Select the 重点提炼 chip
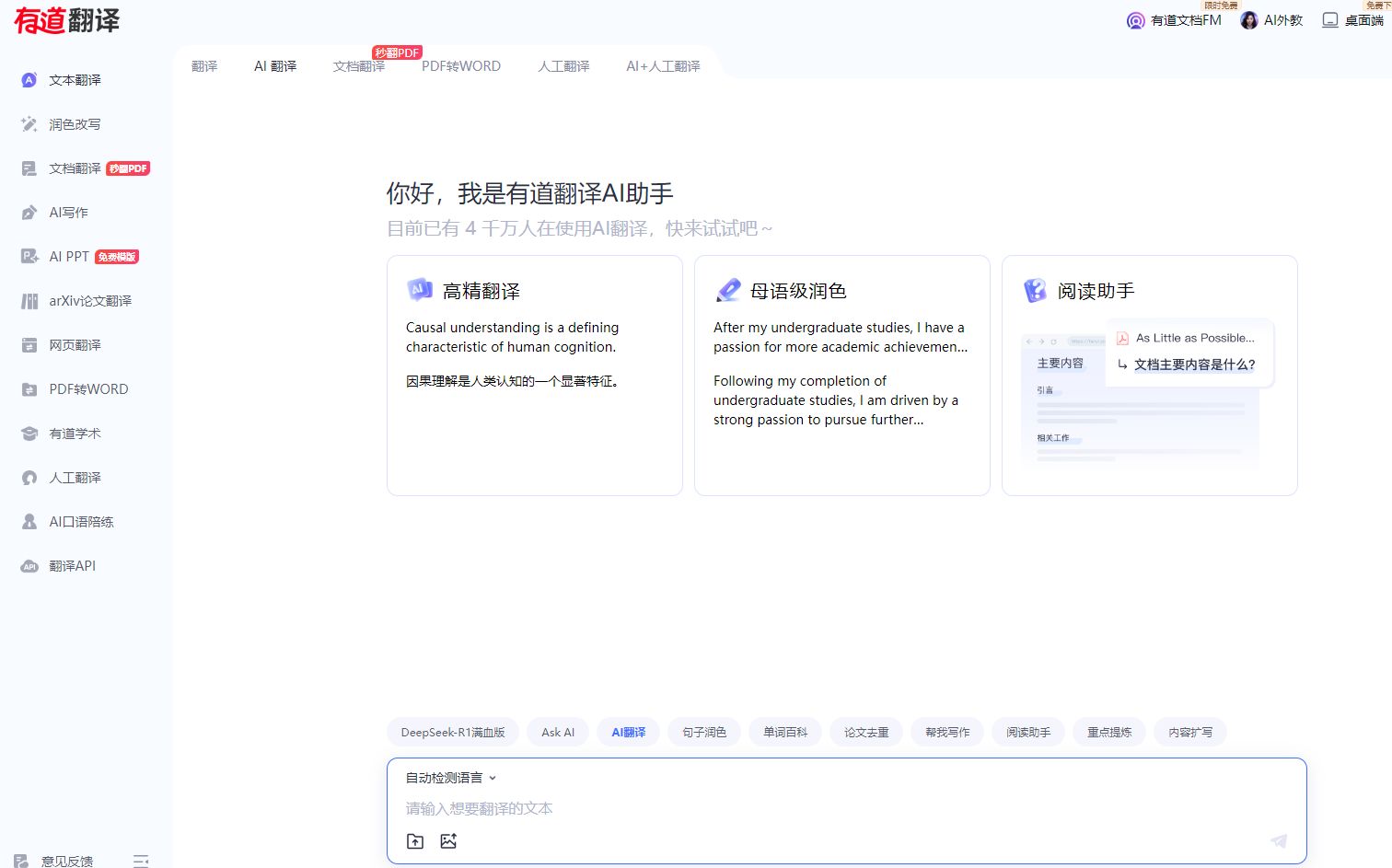 coord(1109,733)
